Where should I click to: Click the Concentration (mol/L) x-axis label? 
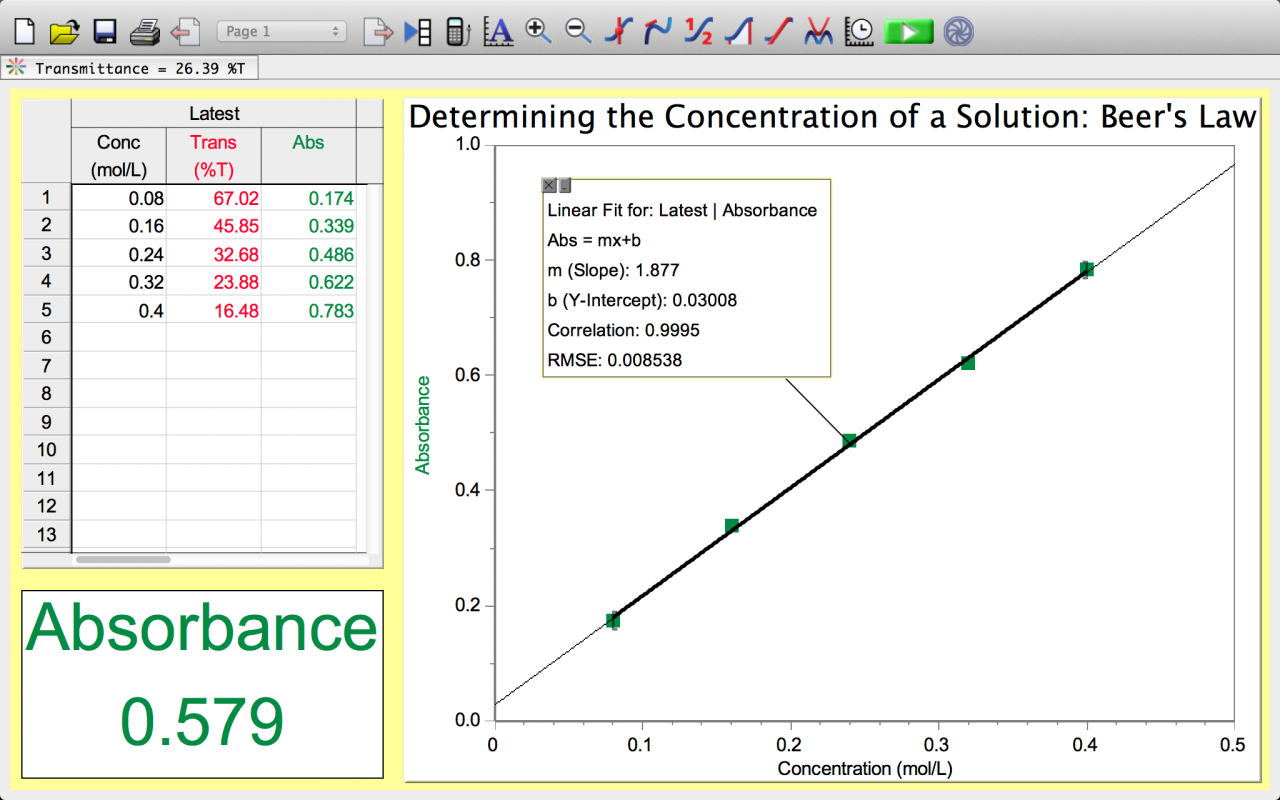click(863, 769)
